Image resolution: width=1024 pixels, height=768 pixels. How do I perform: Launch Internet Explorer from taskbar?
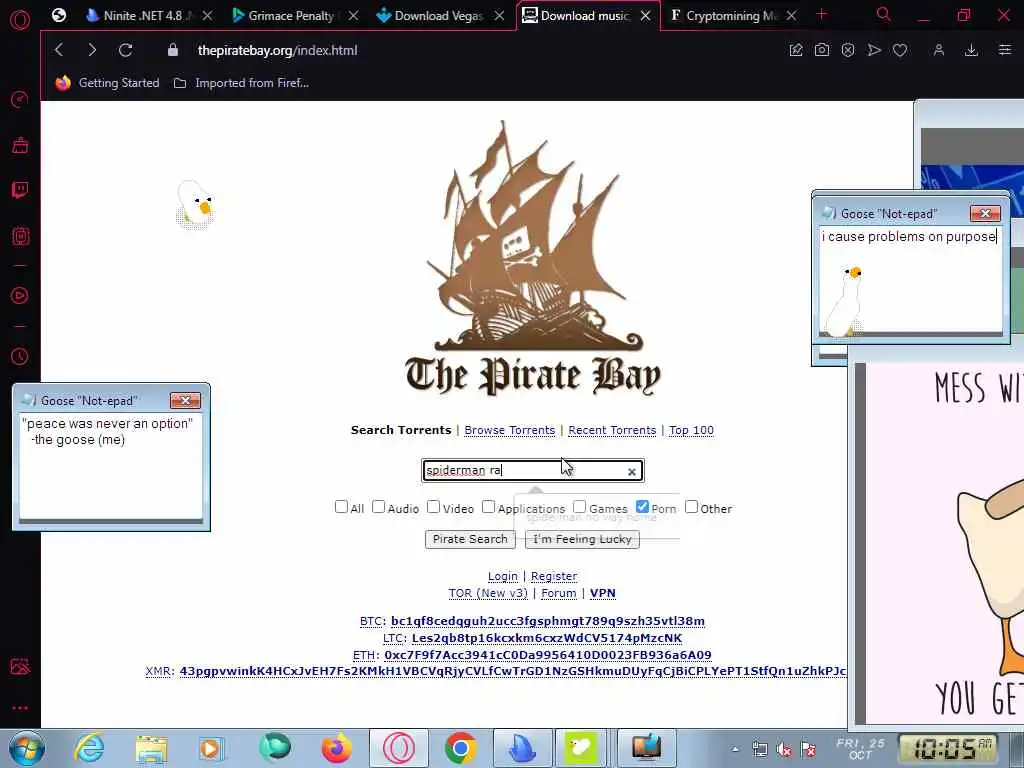[x=89, y=748]
